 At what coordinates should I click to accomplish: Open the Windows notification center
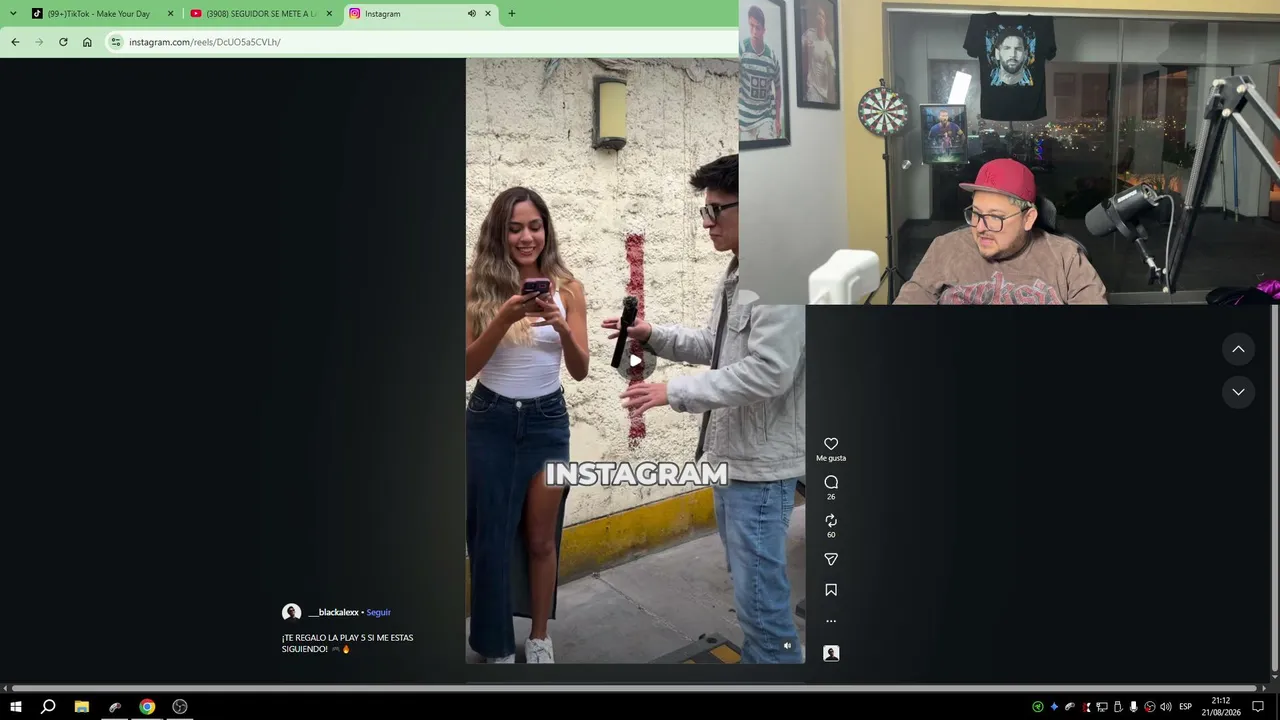(1258, 707)
